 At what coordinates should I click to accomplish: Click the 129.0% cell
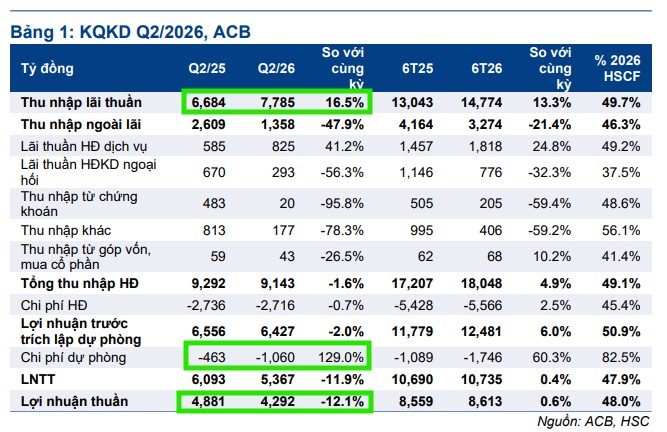coord(341,358)
